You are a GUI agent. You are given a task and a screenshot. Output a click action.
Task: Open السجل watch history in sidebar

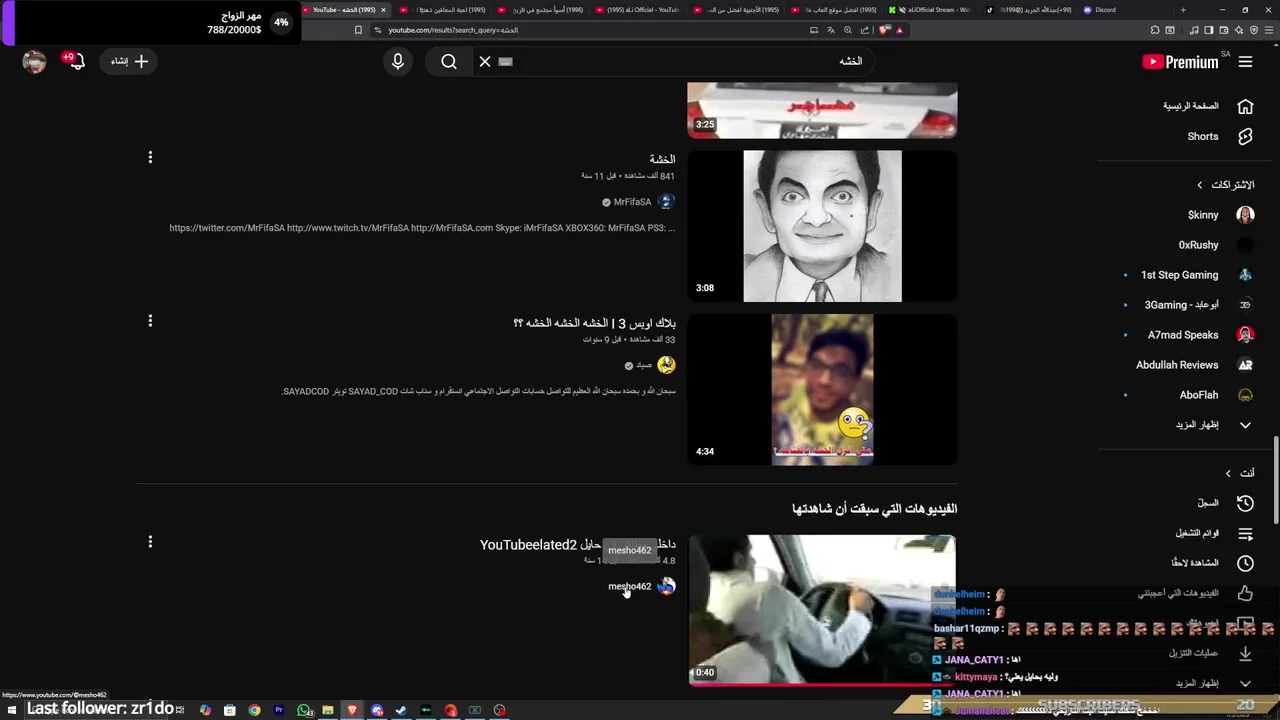1225,503
